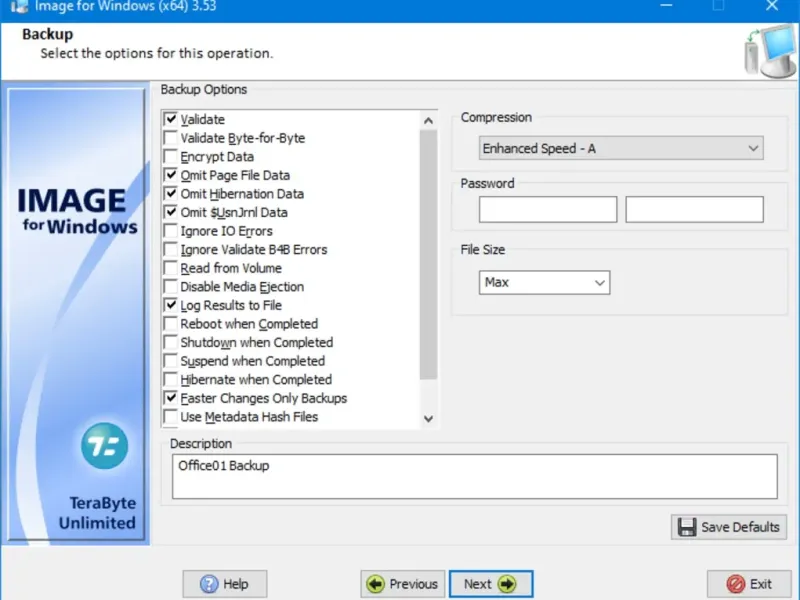
Task: Uncheck Omit Page File Data
Action: tap(171, 175)
